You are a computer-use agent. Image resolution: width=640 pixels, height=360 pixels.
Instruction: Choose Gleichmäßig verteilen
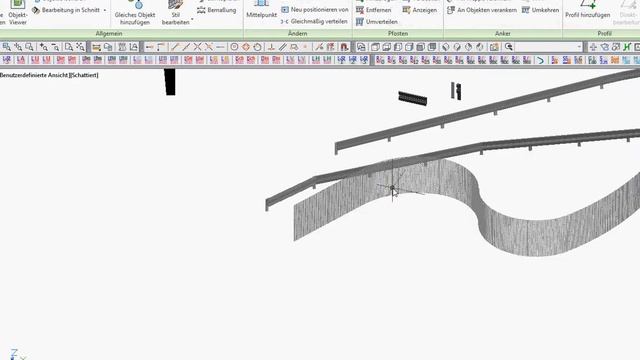[314, 21]
